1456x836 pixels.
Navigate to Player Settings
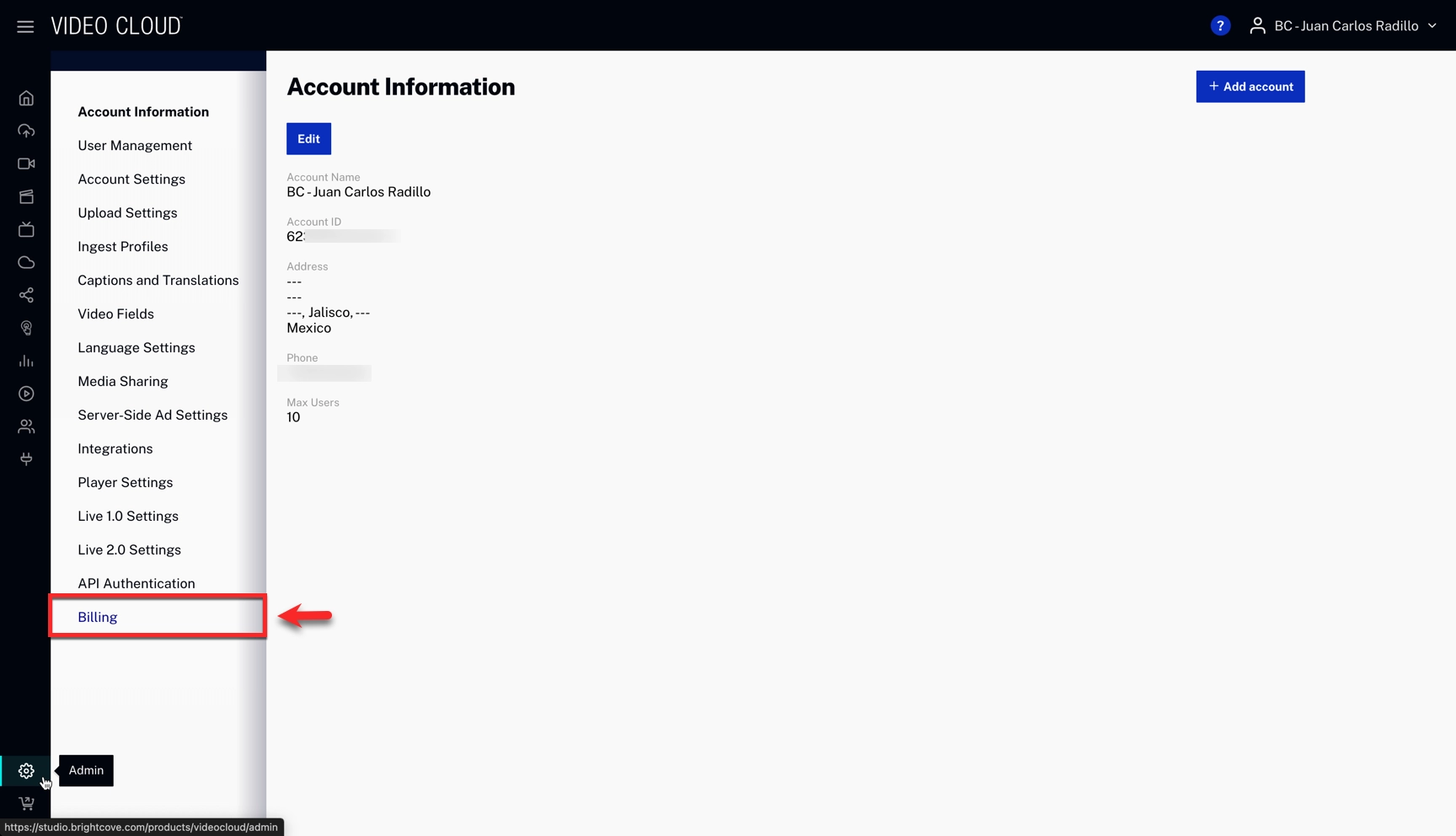[x=126, y=482]
